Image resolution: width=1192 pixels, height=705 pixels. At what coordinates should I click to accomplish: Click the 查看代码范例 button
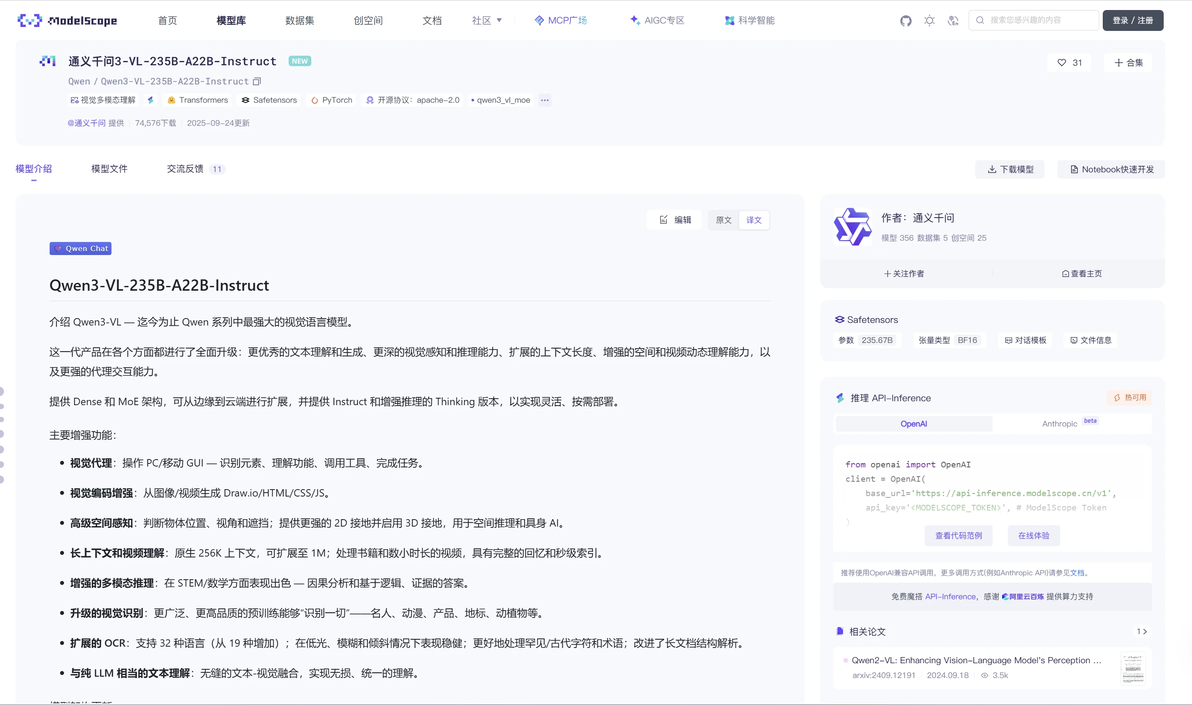click(x=959, y=535)
